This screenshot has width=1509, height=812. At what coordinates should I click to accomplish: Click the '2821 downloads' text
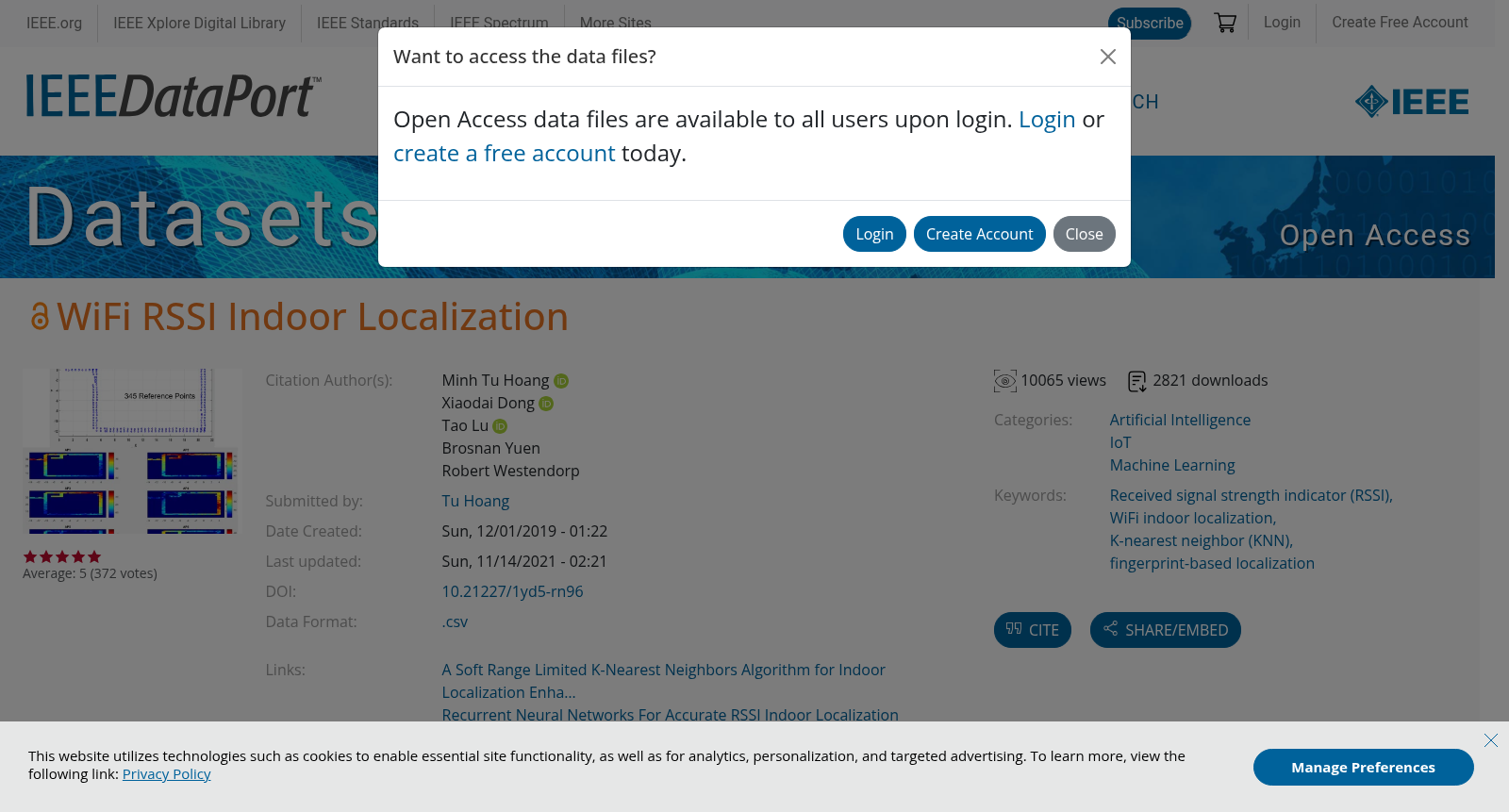tap(1210, 381)
